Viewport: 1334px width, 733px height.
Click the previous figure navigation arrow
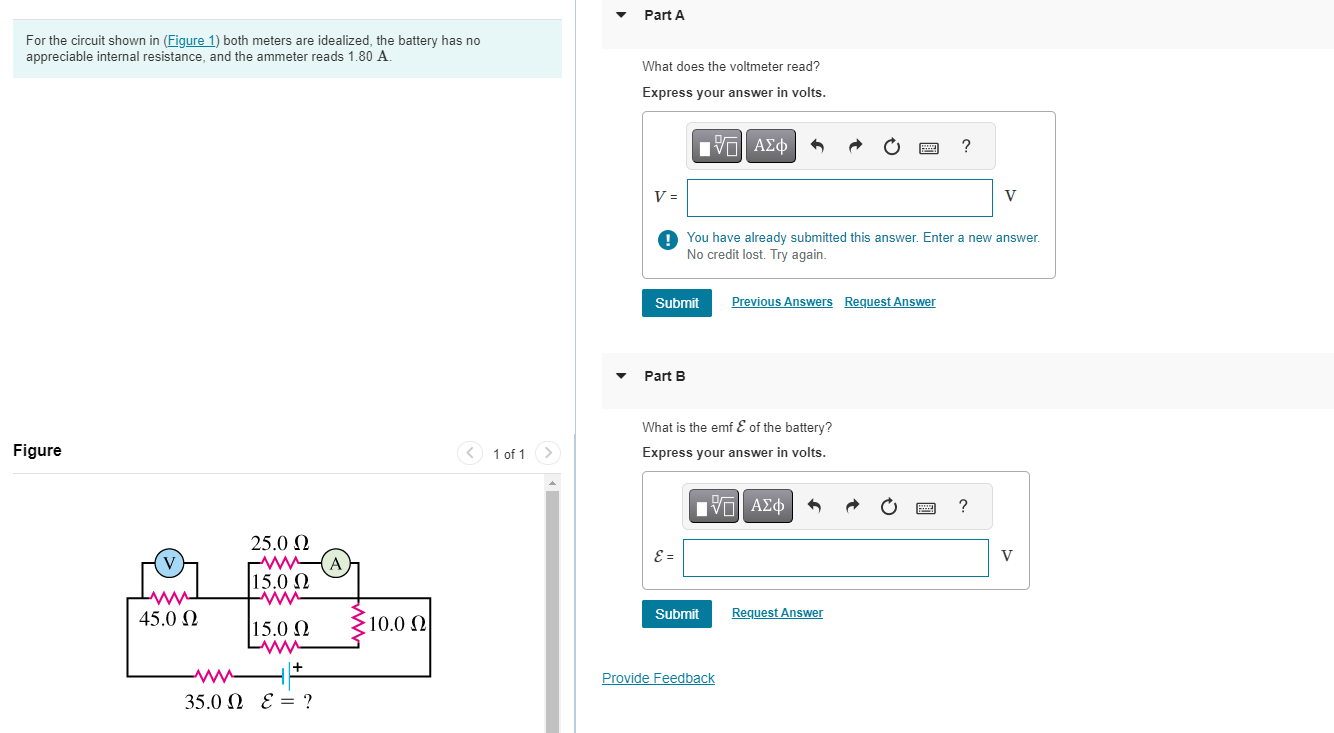(469, 452)
